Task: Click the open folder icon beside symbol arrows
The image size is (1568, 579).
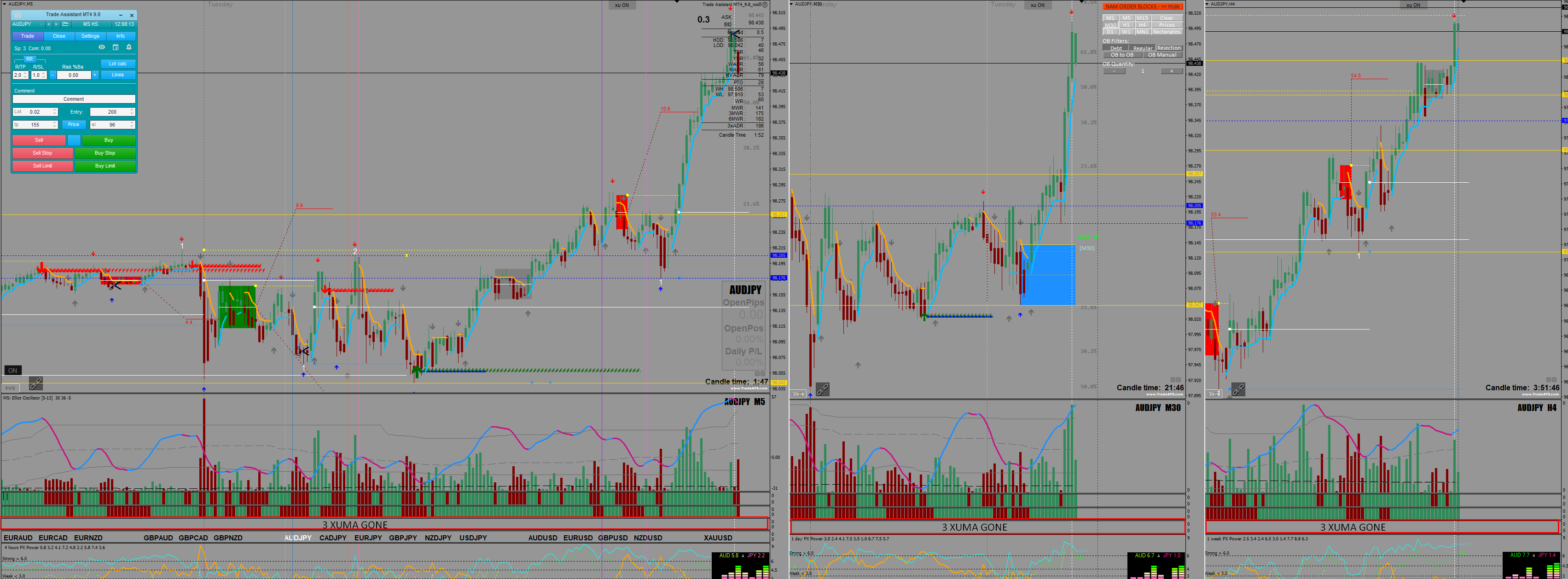Action: coord(66,24)
